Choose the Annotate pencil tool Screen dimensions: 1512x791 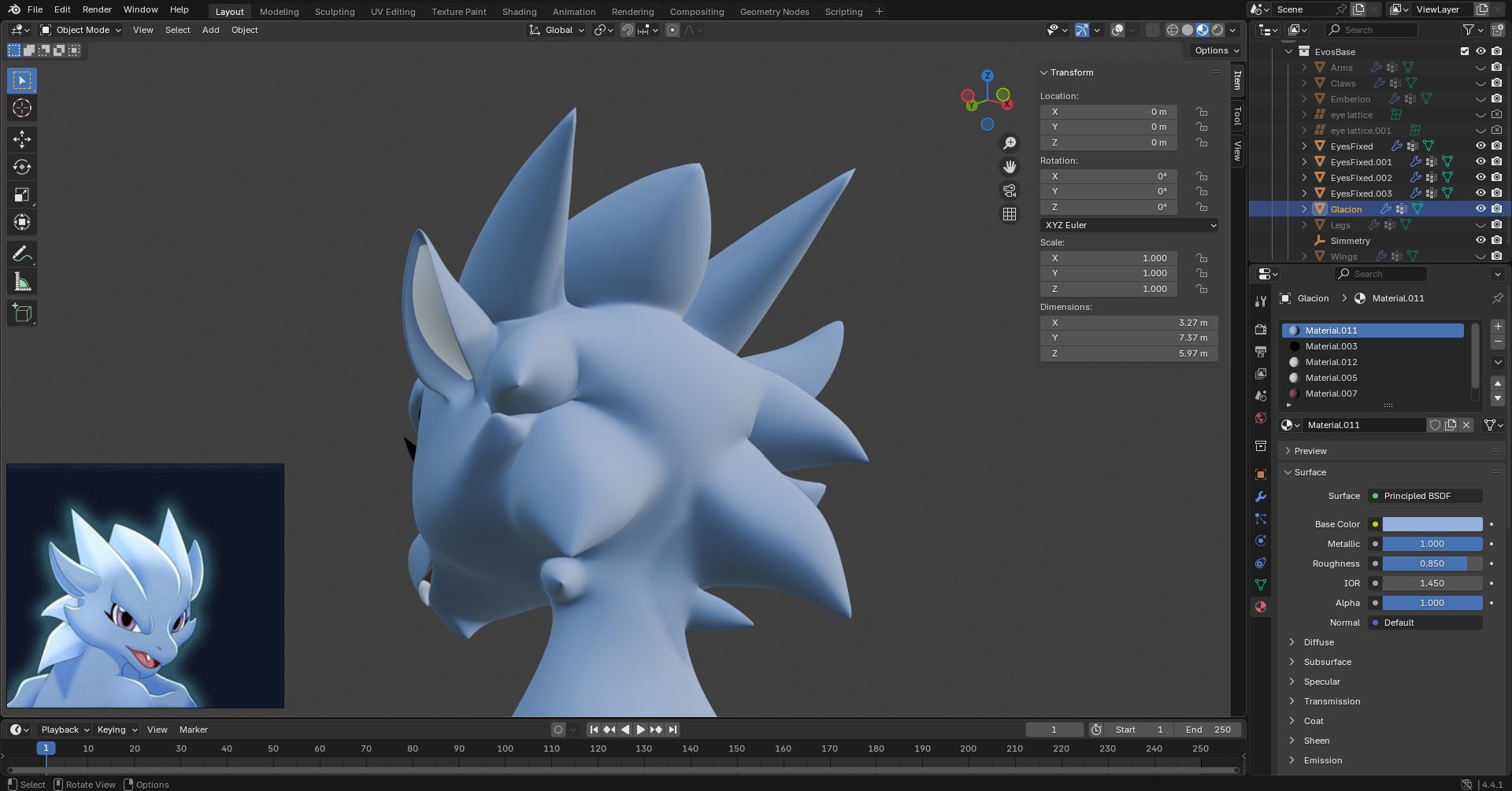(22, 253)
